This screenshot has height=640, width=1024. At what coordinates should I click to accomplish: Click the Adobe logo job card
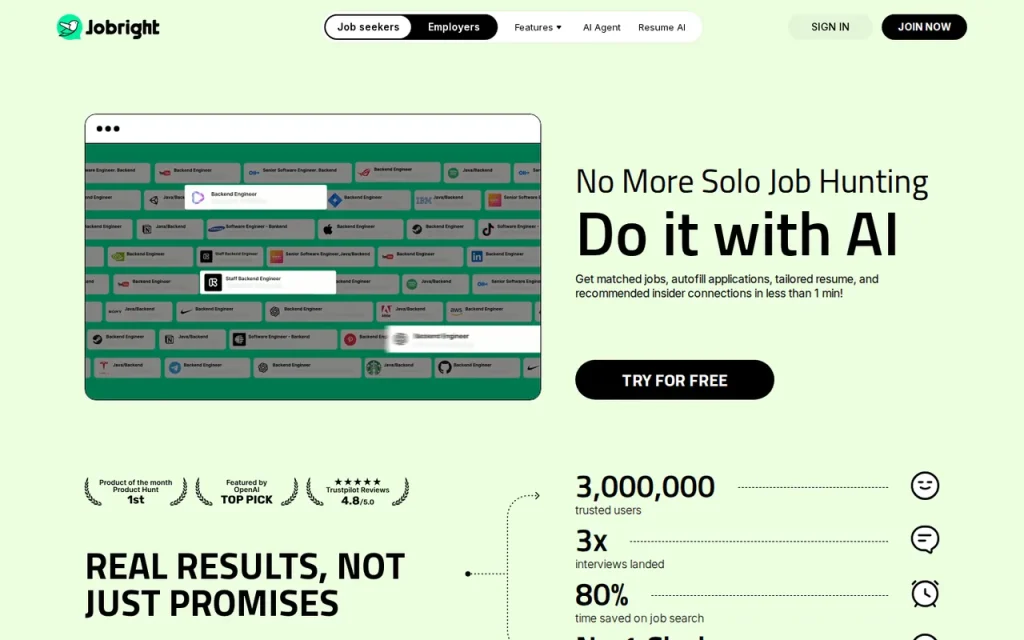point(409,312)
